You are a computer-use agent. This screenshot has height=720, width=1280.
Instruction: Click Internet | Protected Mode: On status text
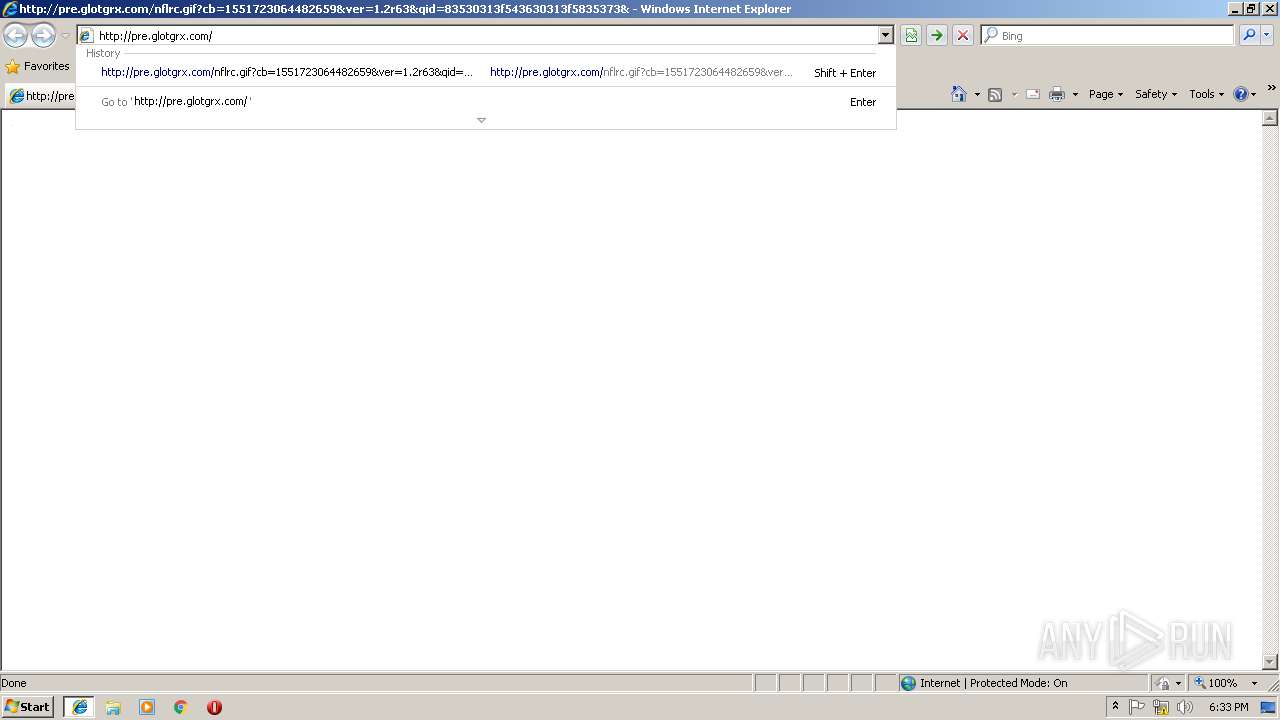(x=993, y=683)
